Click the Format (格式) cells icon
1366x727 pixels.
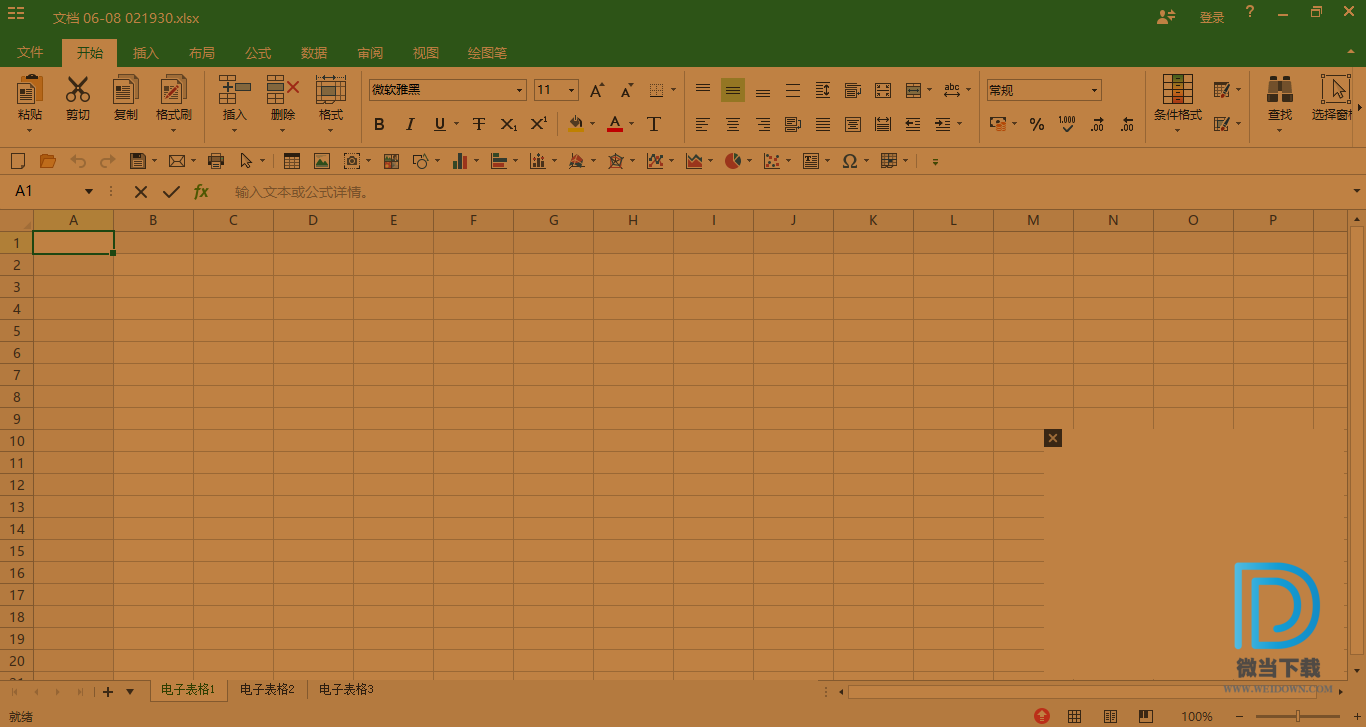pos(331,90)
